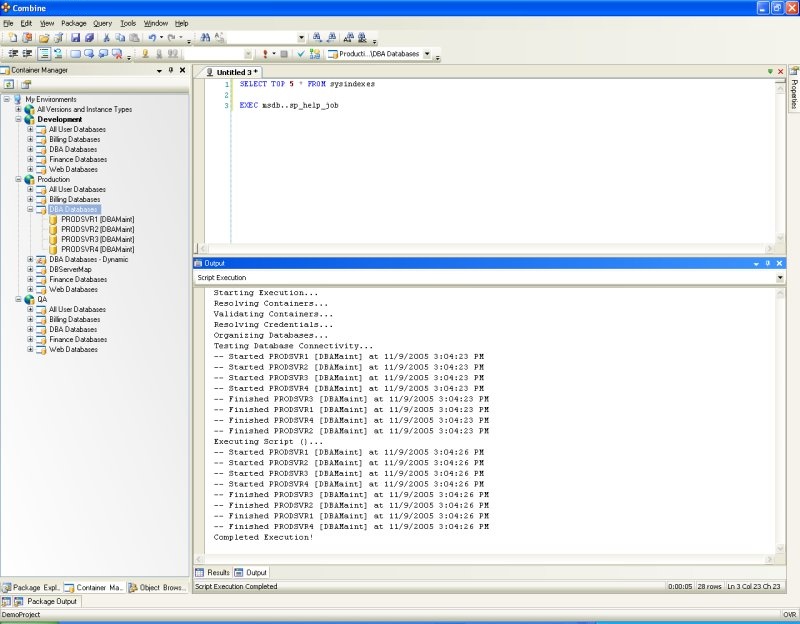The image size is (800, 624).
Task: Expand the QA Finance Databases node
Action: [x=30, y=340]
